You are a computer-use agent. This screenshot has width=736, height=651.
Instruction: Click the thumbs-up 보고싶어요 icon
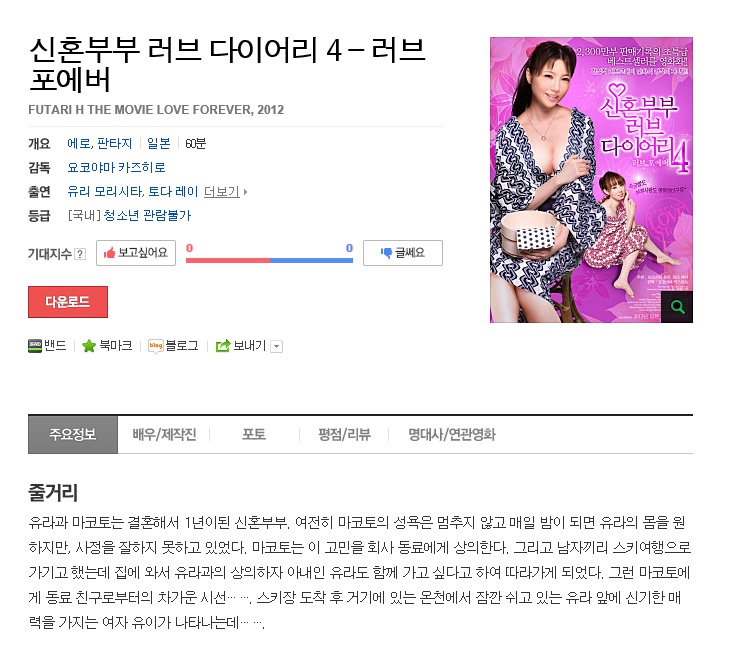pyautogui.click(x=109, y=253)
